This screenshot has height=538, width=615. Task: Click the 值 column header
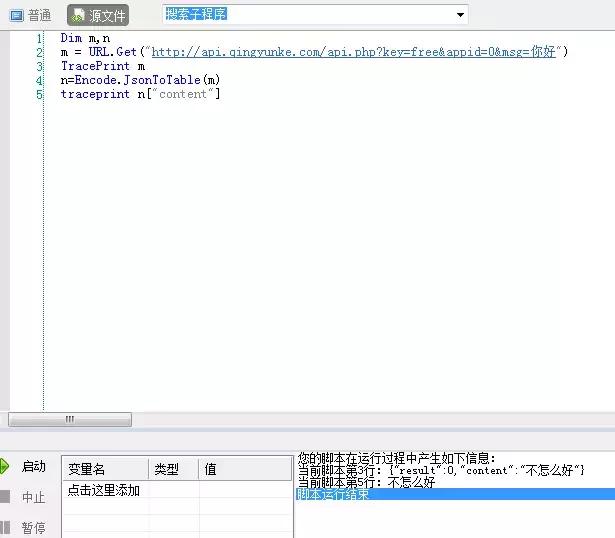pyautogui.click(x=245, y=469)
